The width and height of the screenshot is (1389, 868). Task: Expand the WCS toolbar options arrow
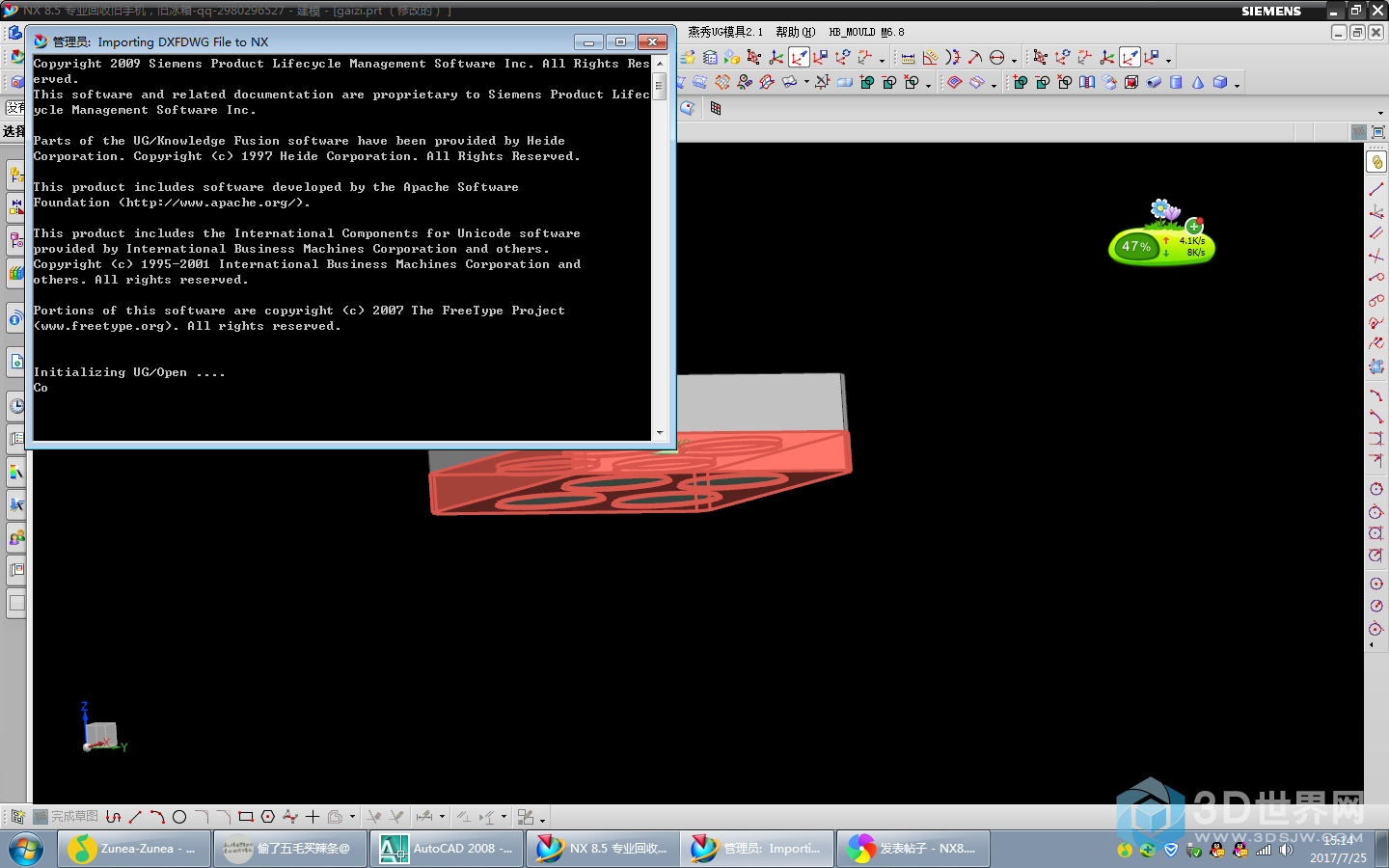point(882,61)
